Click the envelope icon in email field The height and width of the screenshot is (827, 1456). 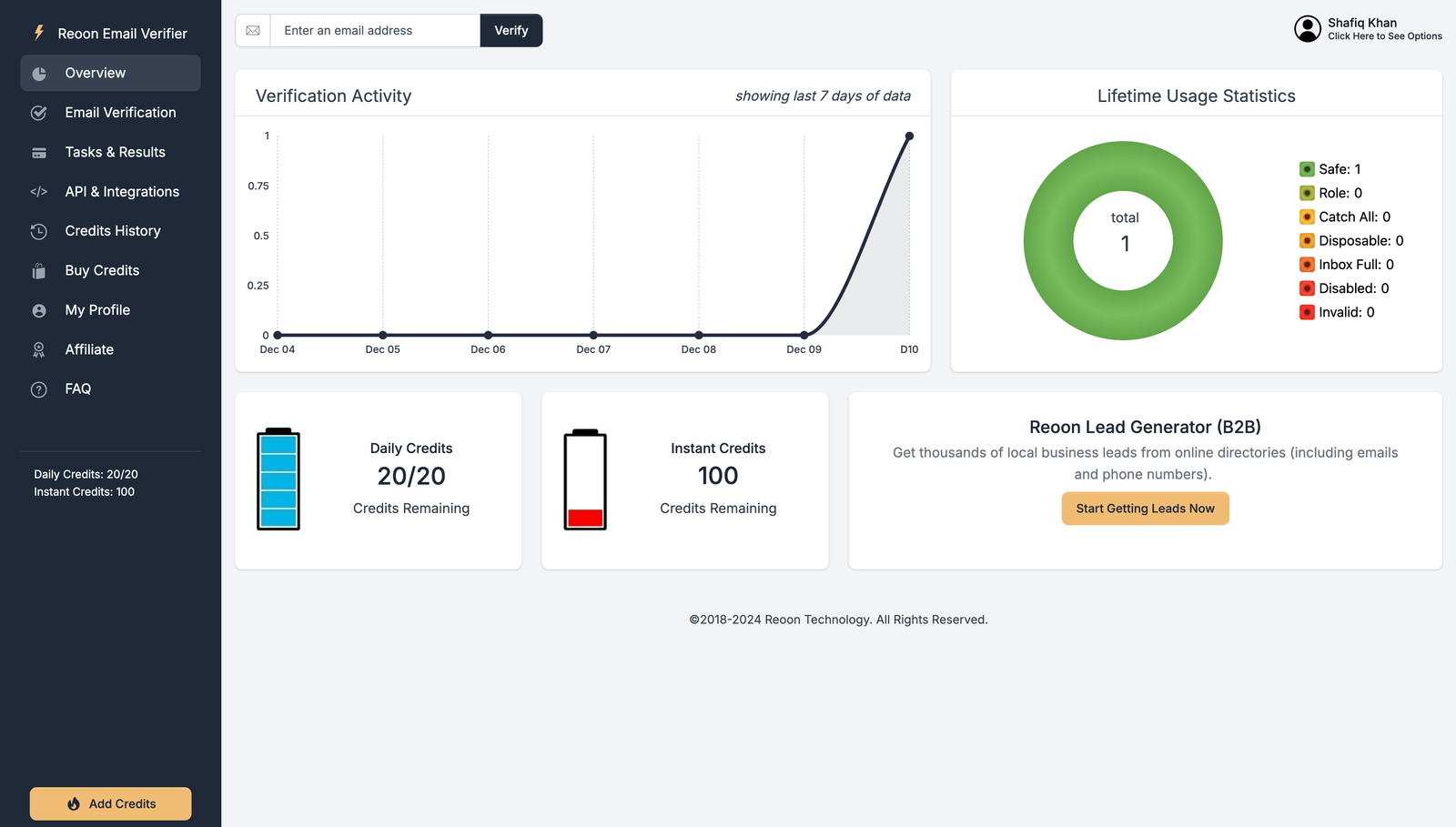point(253,31)
